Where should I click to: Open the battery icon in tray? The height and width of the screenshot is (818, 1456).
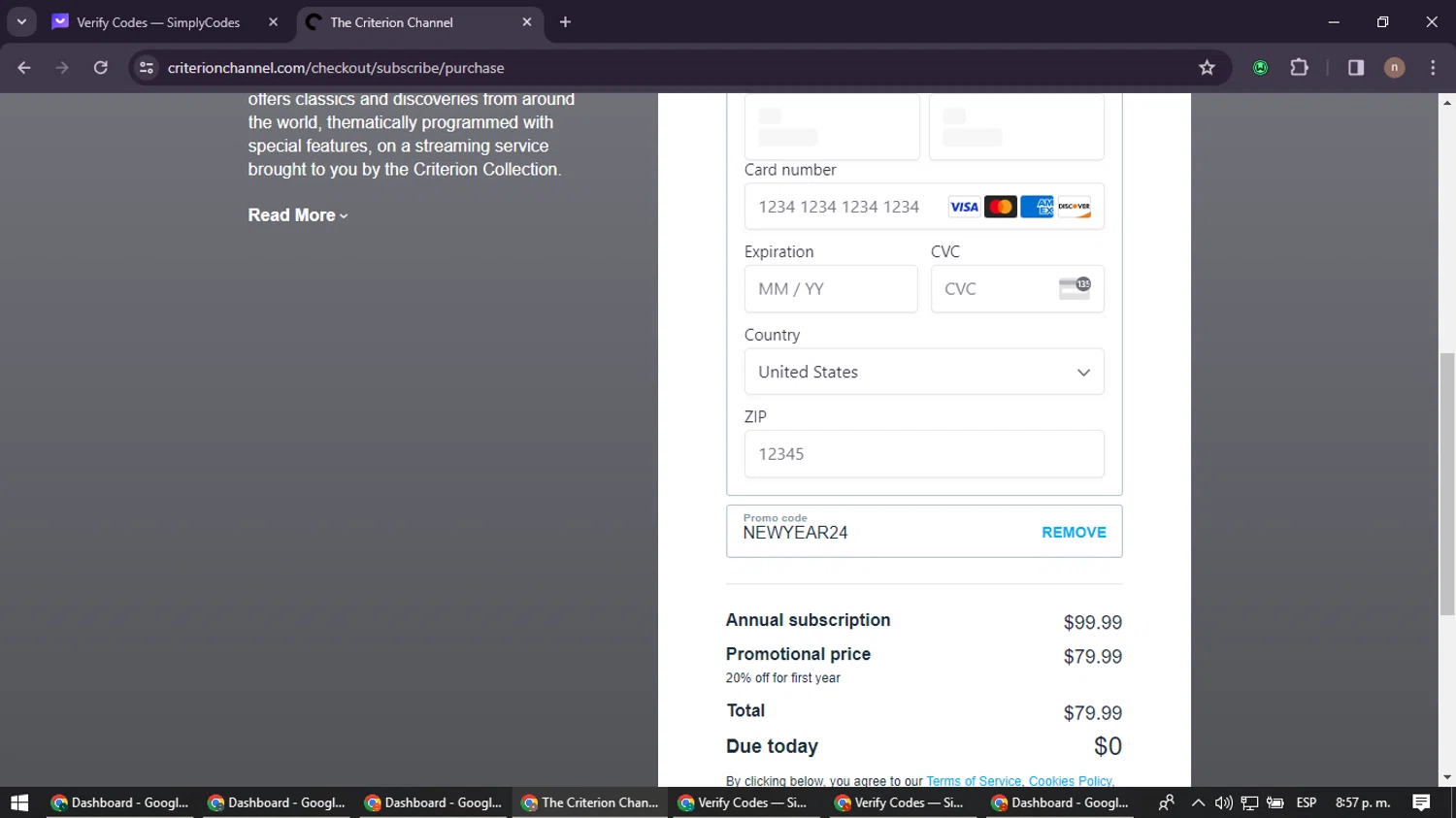(1275, 802)
